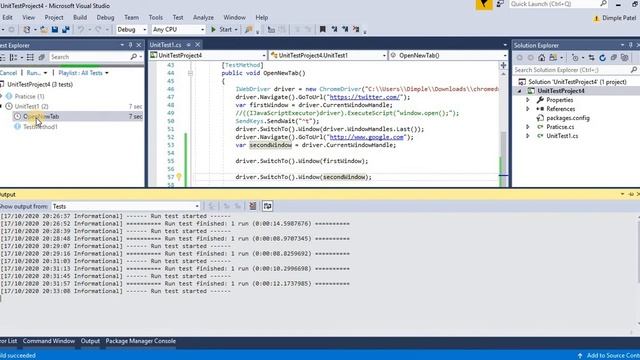This screenshot has height=360, width=640.
Task: Click the Open File folder icon
Action: (44, 29)
